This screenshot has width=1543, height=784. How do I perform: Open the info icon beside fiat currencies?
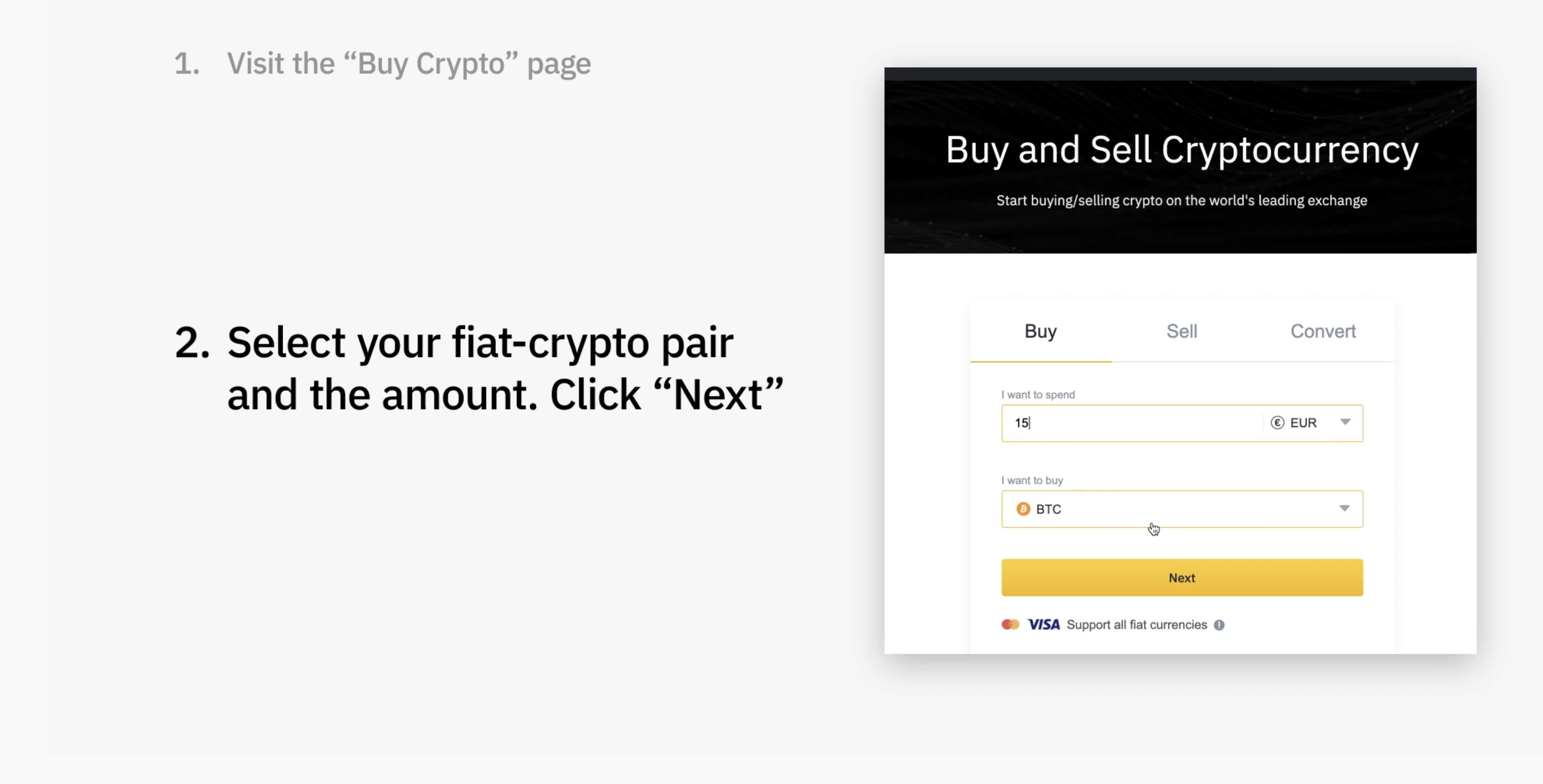[1219, 625]
